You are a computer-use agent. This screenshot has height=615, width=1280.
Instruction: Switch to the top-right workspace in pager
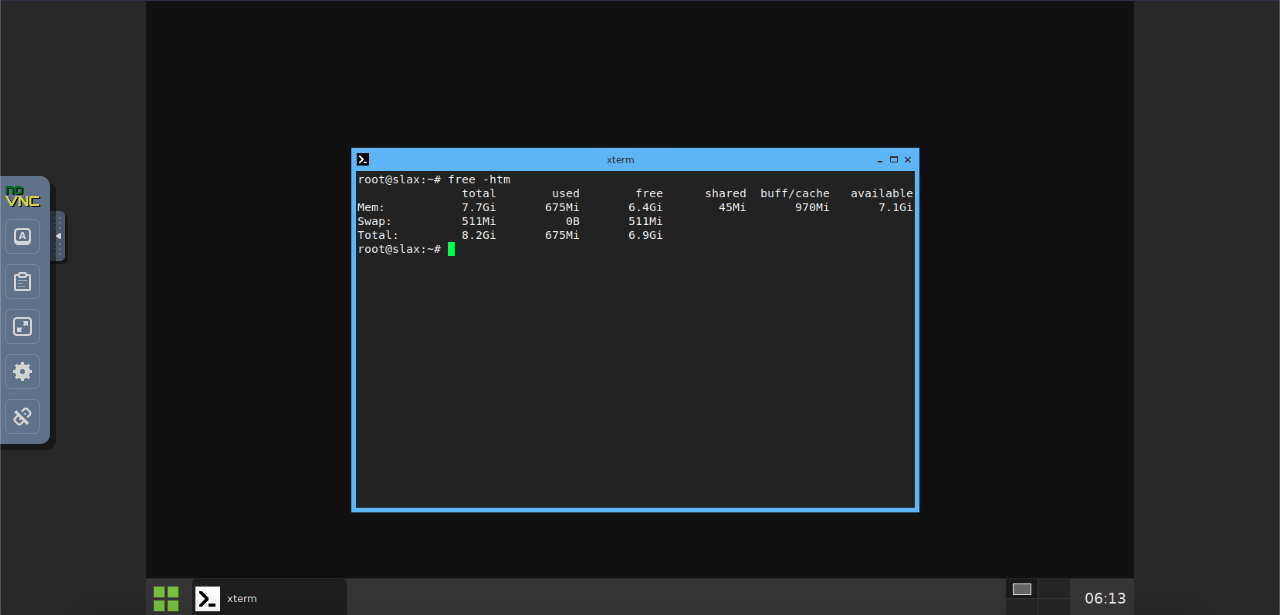tap(1053, 589)
